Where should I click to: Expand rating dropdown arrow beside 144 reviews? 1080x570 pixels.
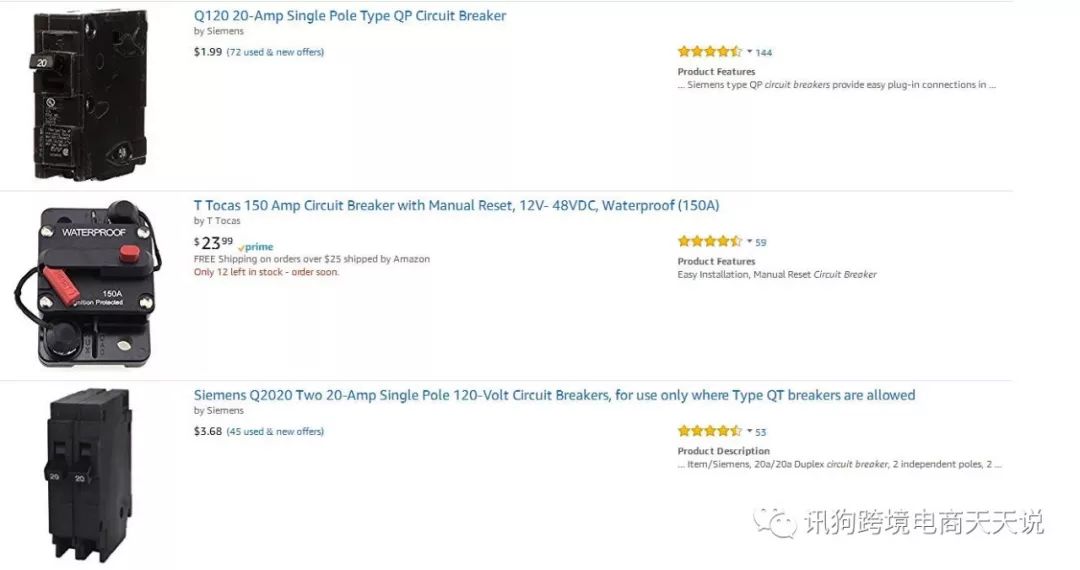point(750,52)
